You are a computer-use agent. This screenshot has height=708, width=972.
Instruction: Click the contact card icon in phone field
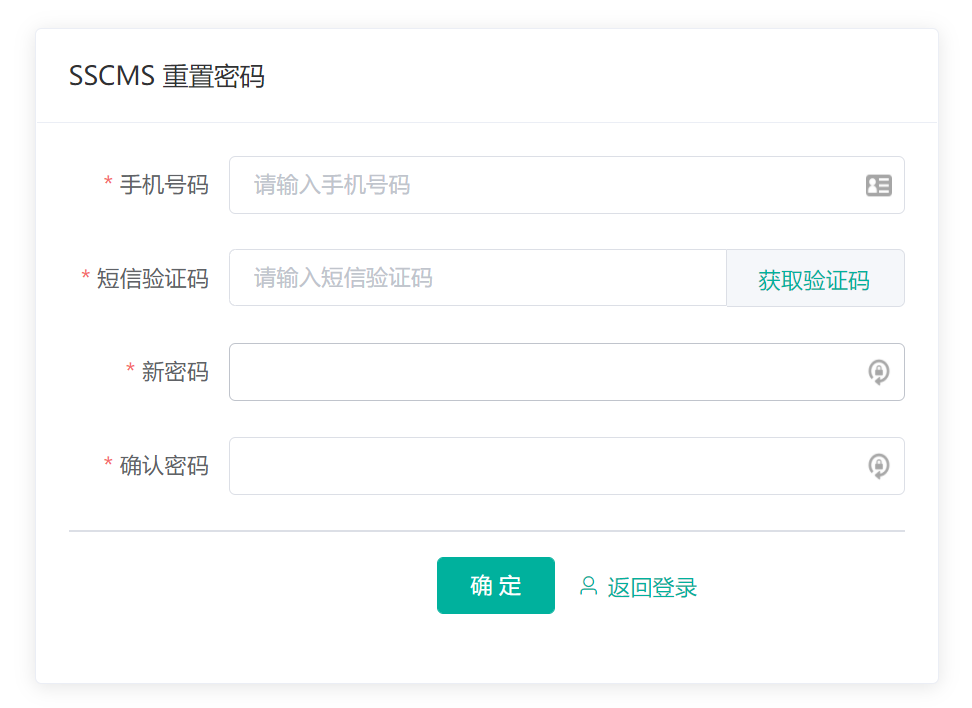click(x=878, y=185)
